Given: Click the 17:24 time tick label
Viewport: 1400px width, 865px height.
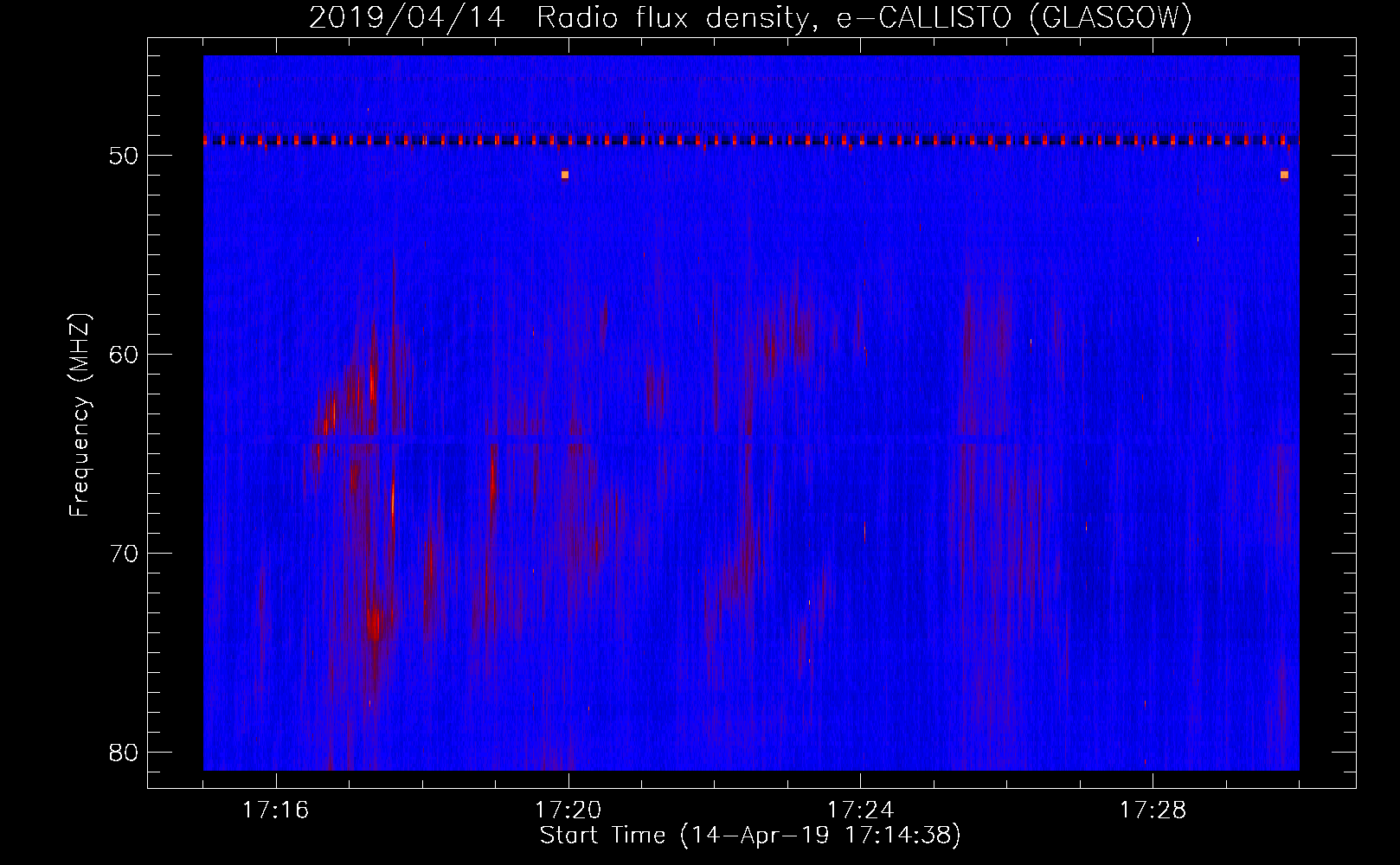Looking at the screenshot, I should click(860, 811).
